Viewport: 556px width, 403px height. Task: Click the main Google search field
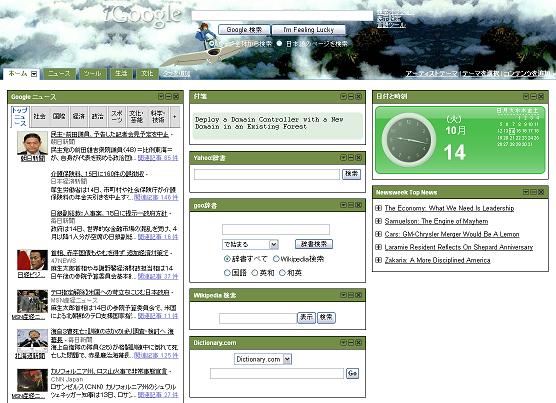pos(282,16)
